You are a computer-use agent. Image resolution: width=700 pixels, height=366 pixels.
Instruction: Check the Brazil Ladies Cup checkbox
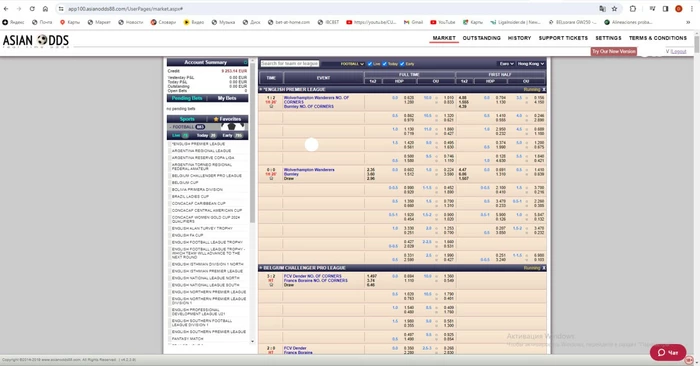click(x=170, y=196)
